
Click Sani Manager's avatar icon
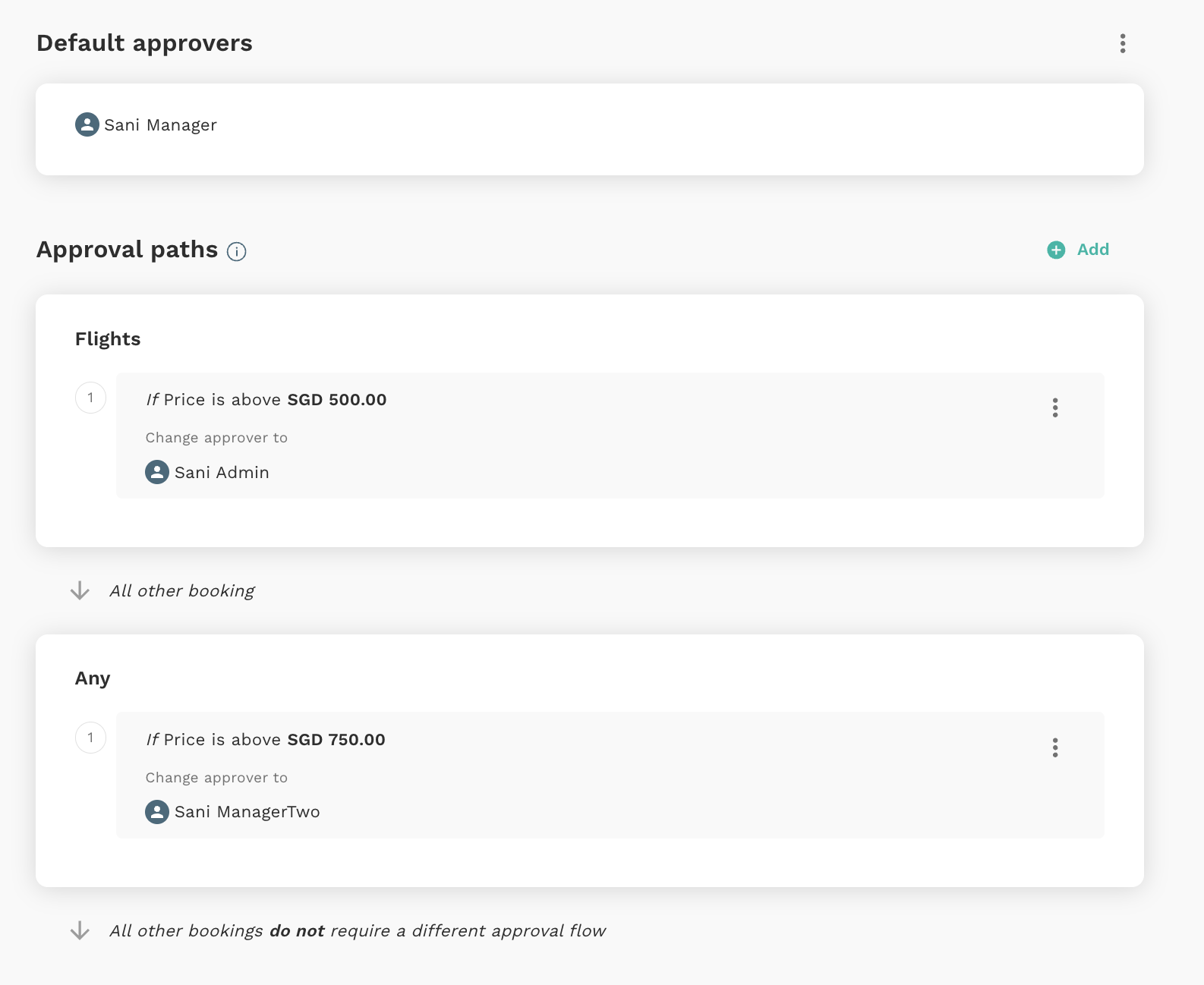coord(87,124)
